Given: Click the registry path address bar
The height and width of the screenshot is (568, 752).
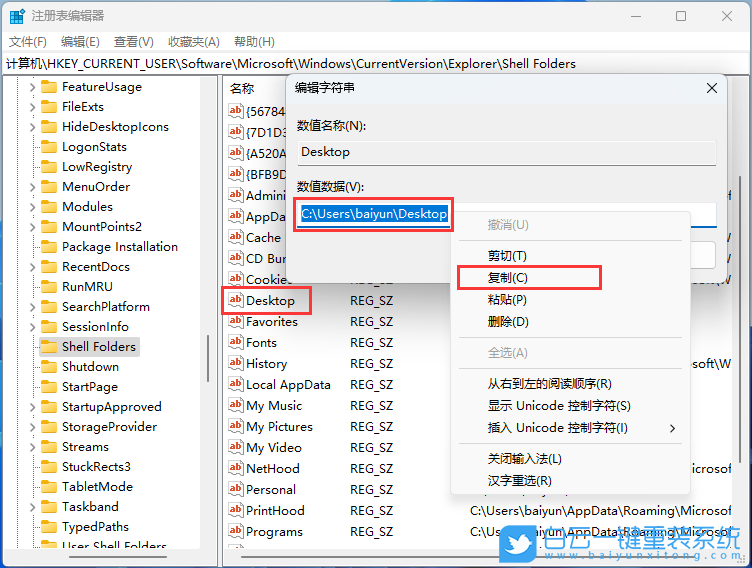Looking at the screenshot, I should (376, 63).
